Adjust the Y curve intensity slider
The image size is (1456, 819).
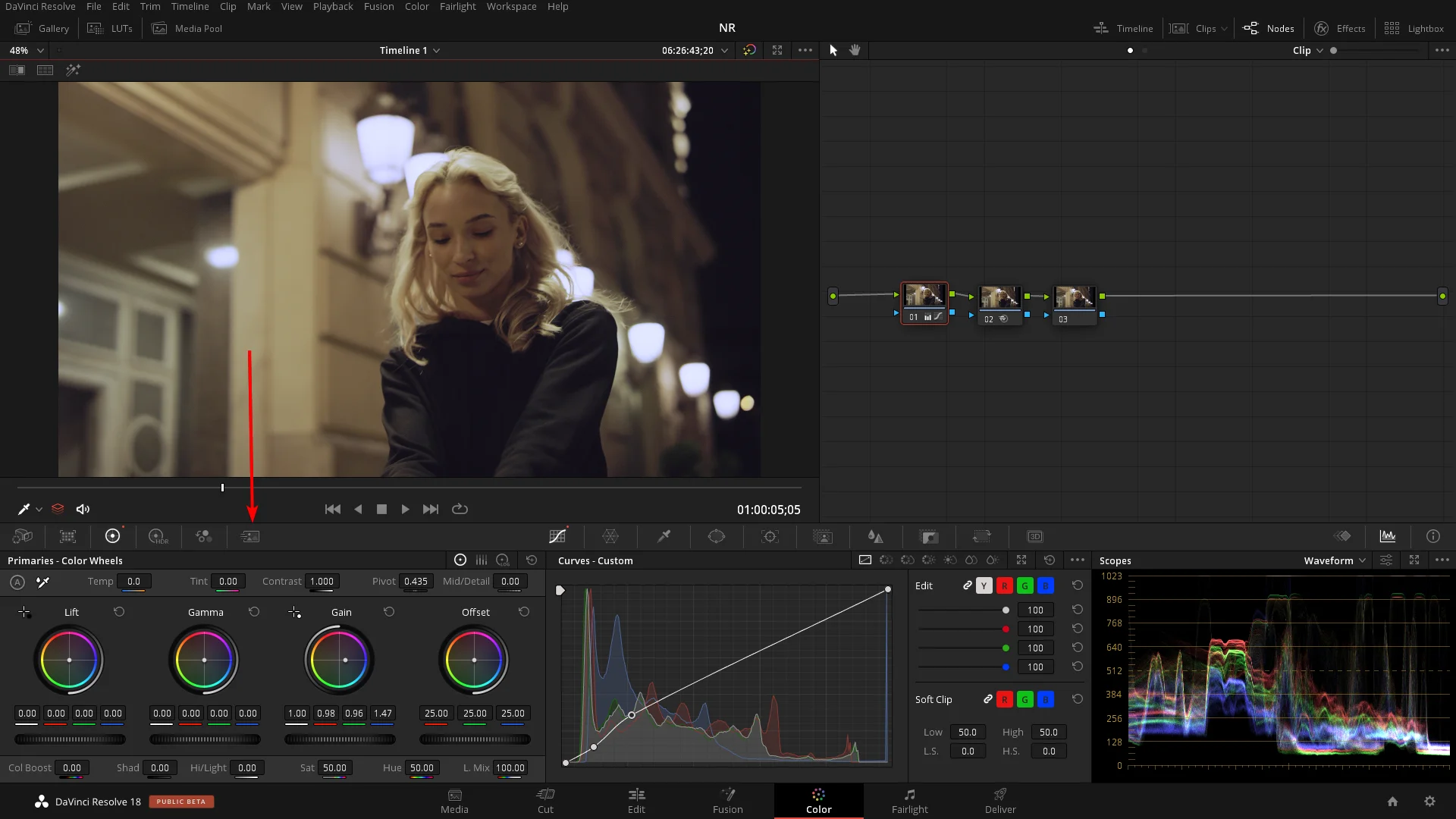click(964, 610)
